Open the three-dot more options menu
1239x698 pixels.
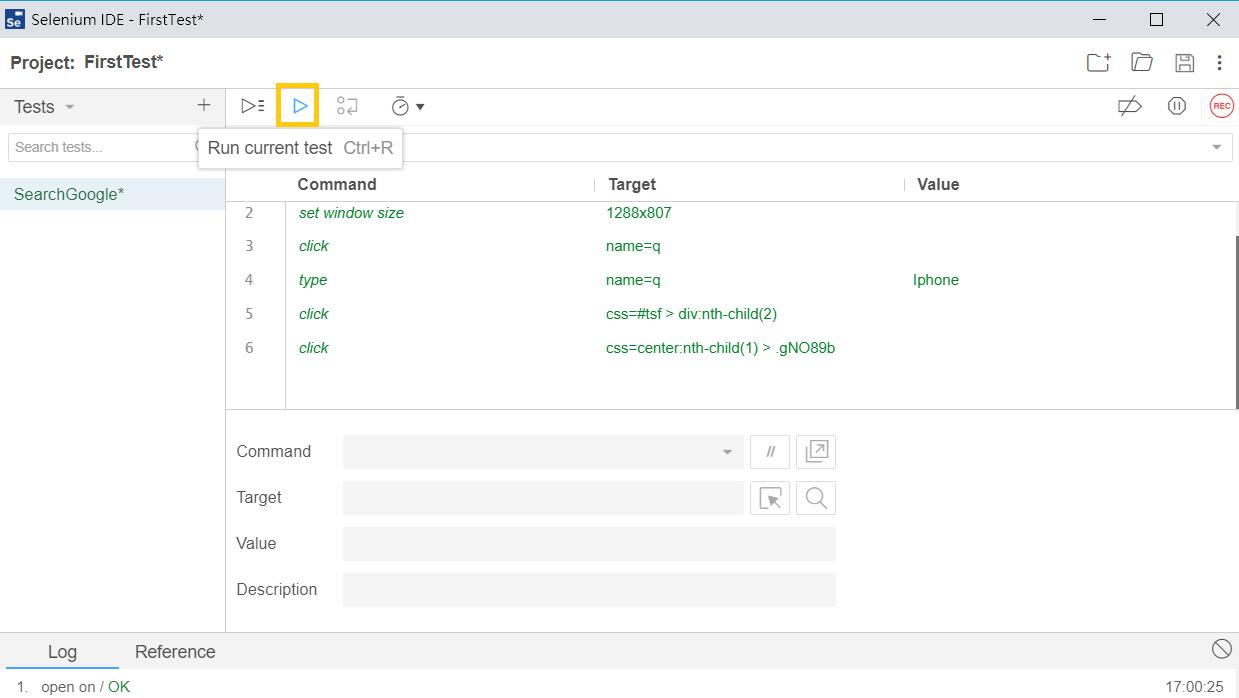[x=1219, y=62]
